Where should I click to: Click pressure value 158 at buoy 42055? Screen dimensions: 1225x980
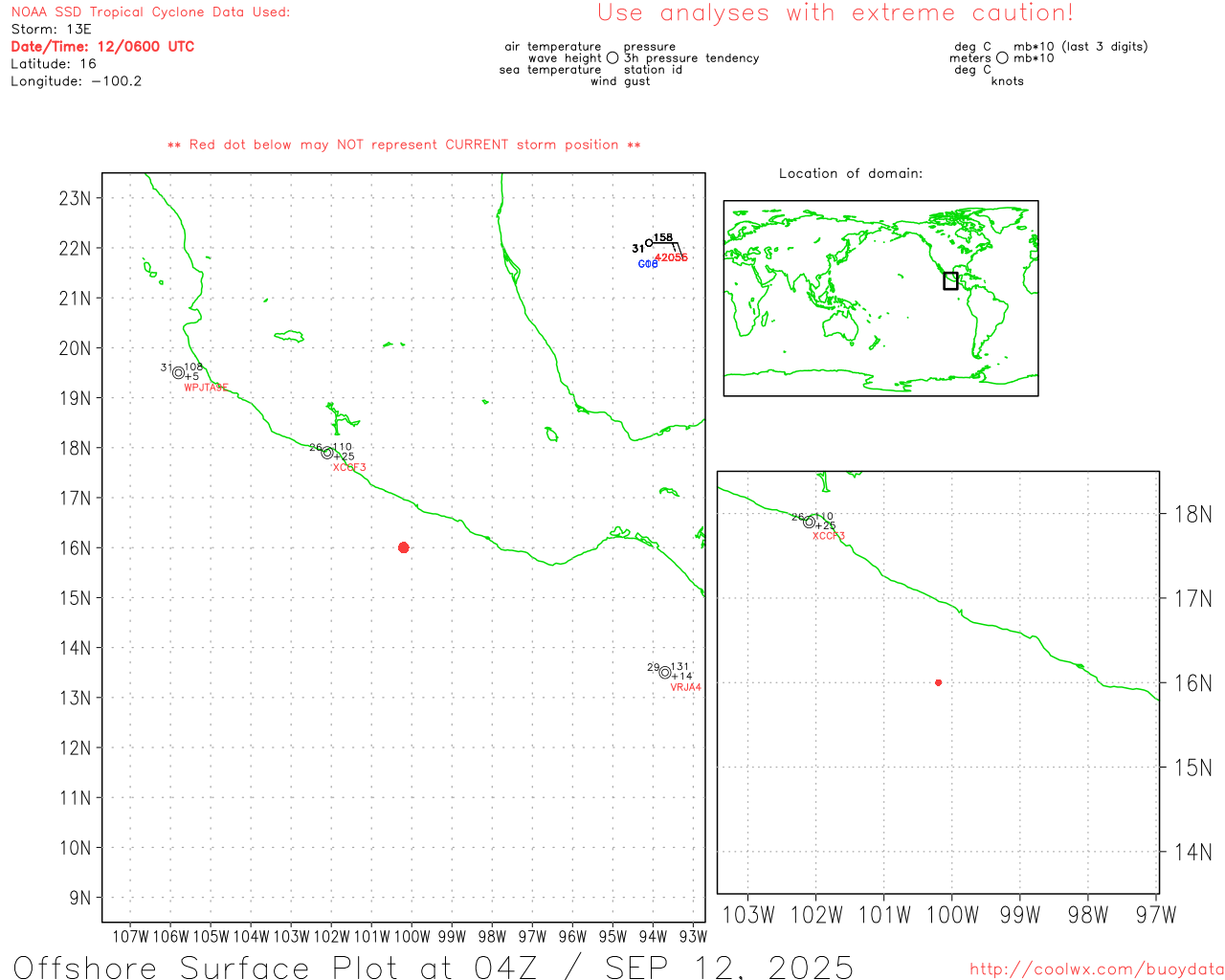663,237
